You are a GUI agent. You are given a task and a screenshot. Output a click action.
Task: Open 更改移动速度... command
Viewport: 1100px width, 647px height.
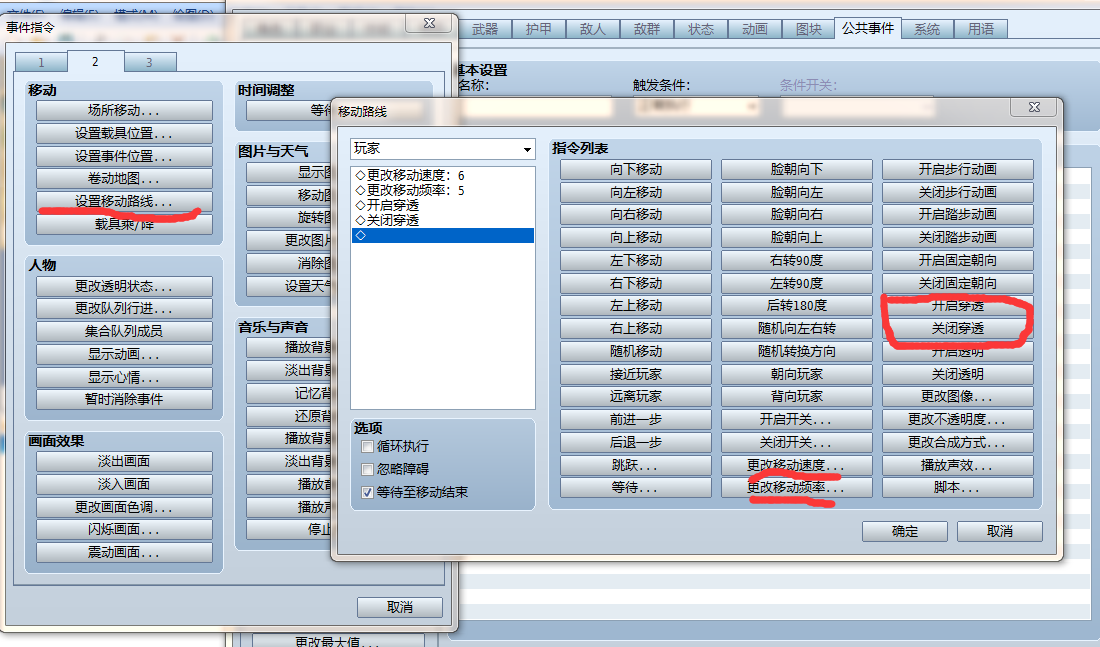(x=797, y=465)
